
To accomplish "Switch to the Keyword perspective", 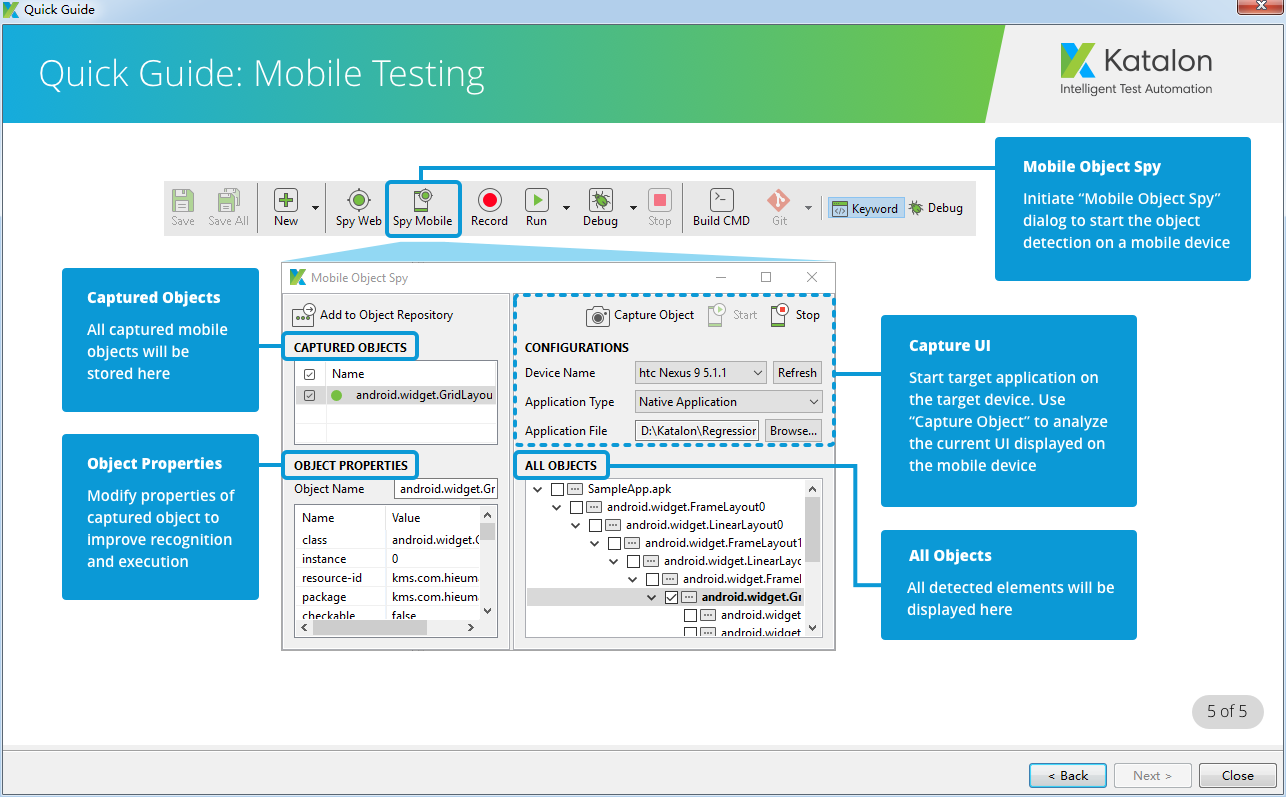I will [866, 208].
